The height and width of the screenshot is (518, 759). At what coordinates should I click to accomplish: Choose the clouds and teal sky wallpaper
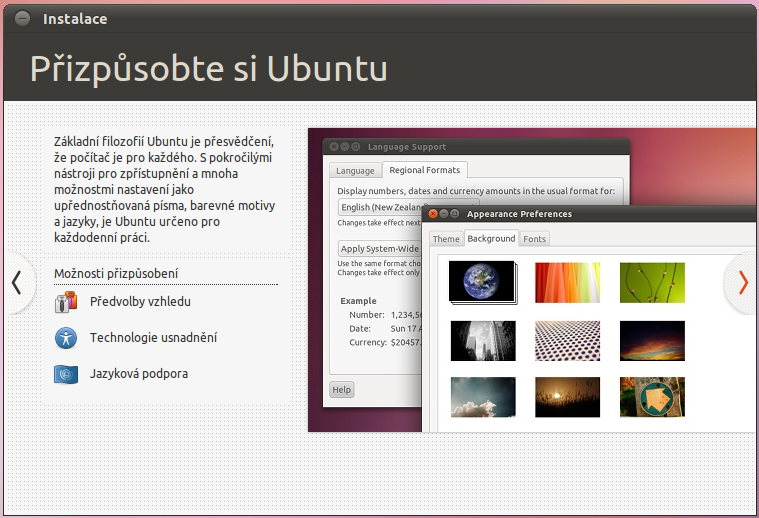point(483,397)
